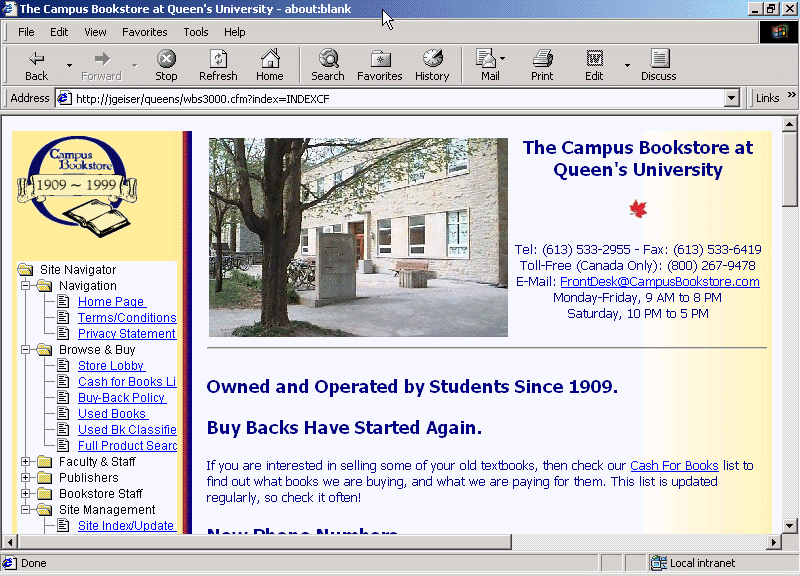The width and height of the screenshot is (800, 576).
Task: Open the Discuss toolbar button
Action: (x=659, y=66)
